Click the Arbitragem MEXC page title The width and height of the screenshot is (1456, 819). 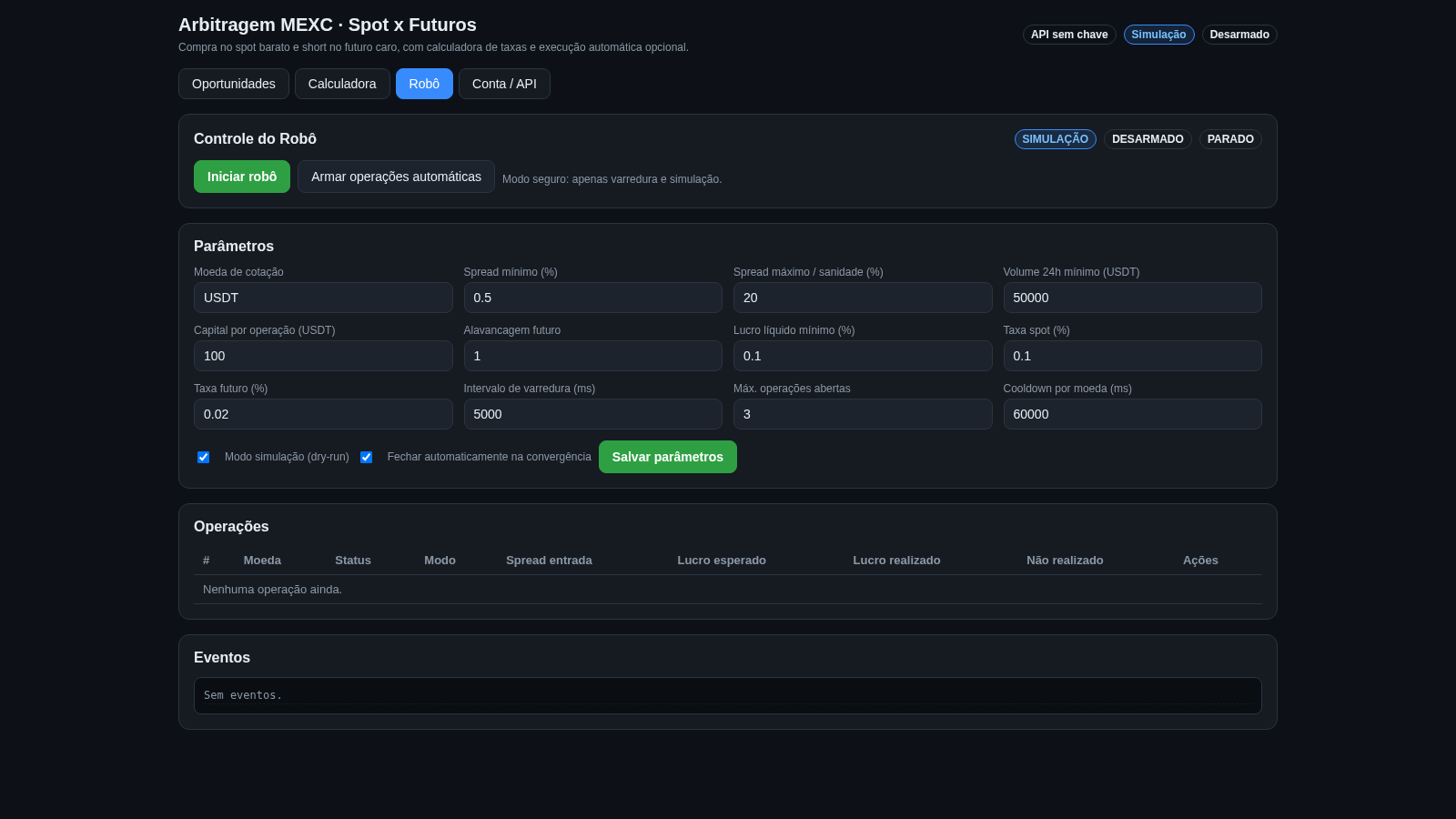pyautogui.click(x=328, y=25)
